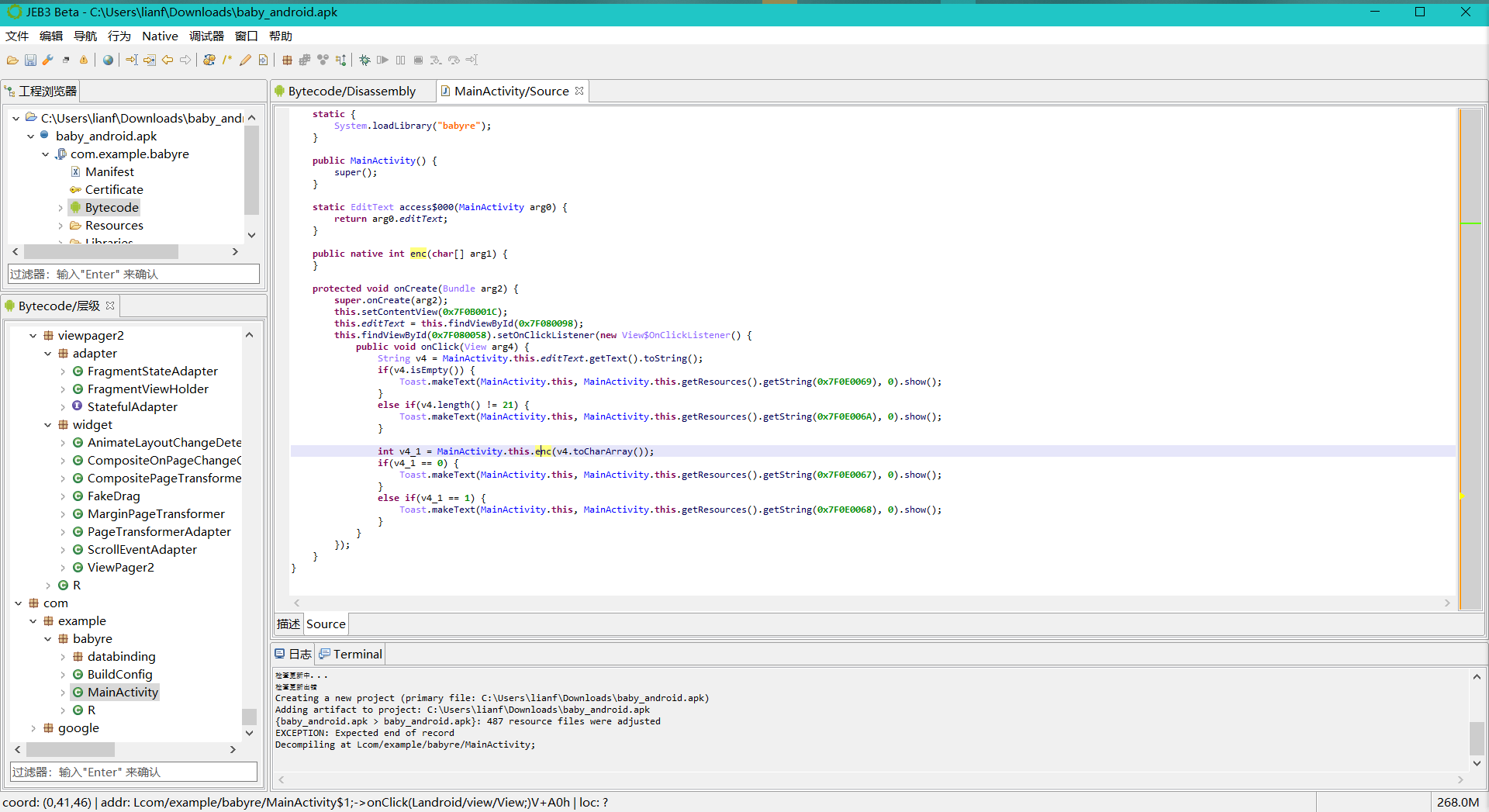Viewport: 1489px width, 812px height.
Task: Open the 帮助 menu
Action: pyautogui.click(x=281, y=36)
